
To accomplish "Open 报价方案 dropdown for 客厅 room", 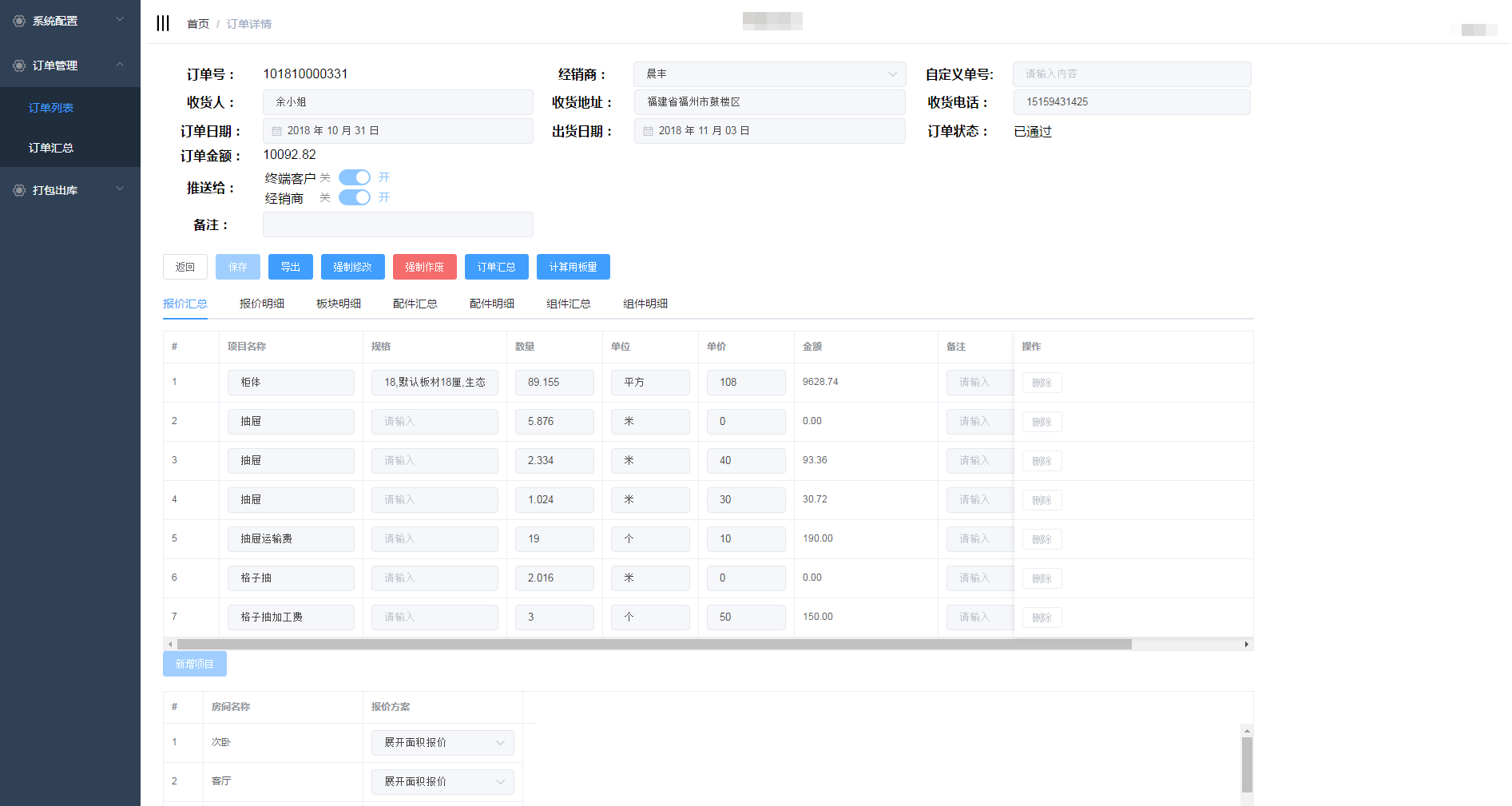I will pyautogui.click(x=442, y=782).
